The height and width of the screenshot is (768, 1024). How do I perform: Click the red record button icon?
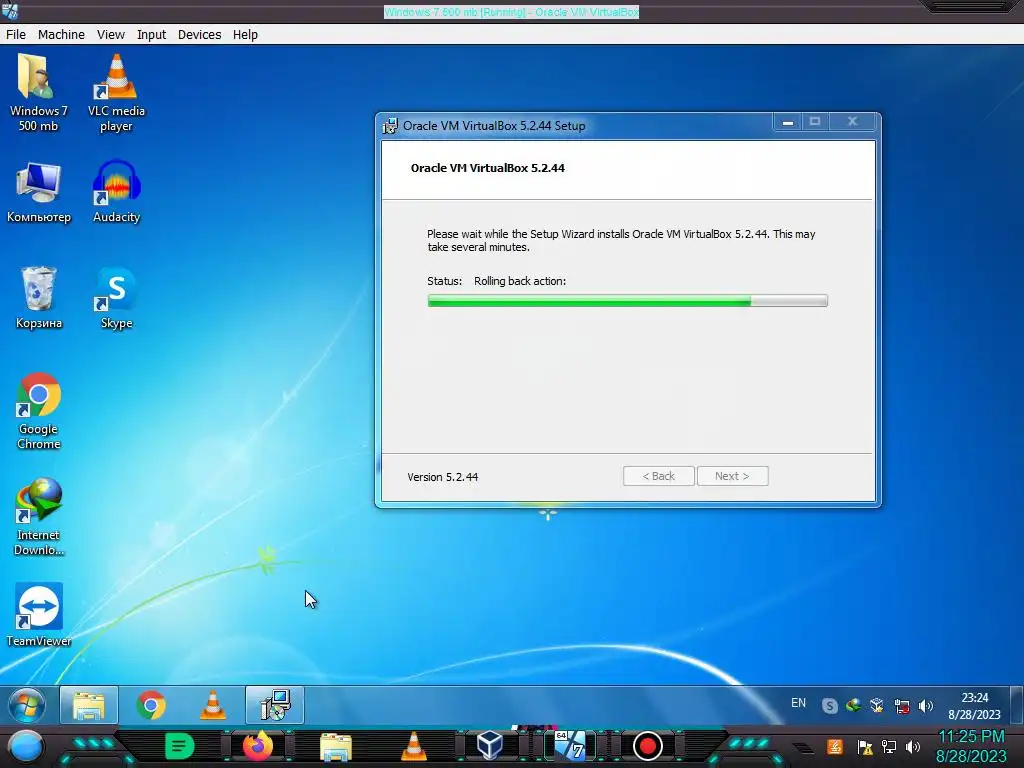(x=647, y=746)
